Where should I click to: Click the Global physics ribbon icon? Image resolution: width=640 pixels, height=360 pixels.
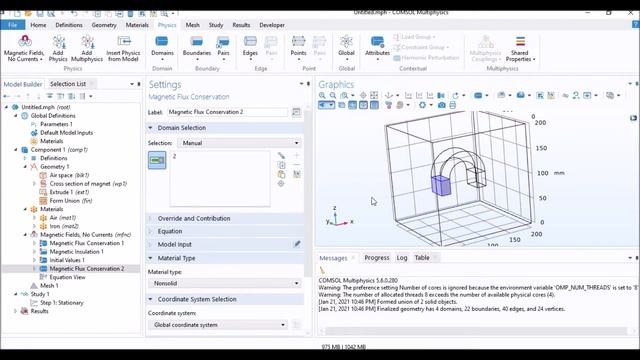click(x=346, y=48)
